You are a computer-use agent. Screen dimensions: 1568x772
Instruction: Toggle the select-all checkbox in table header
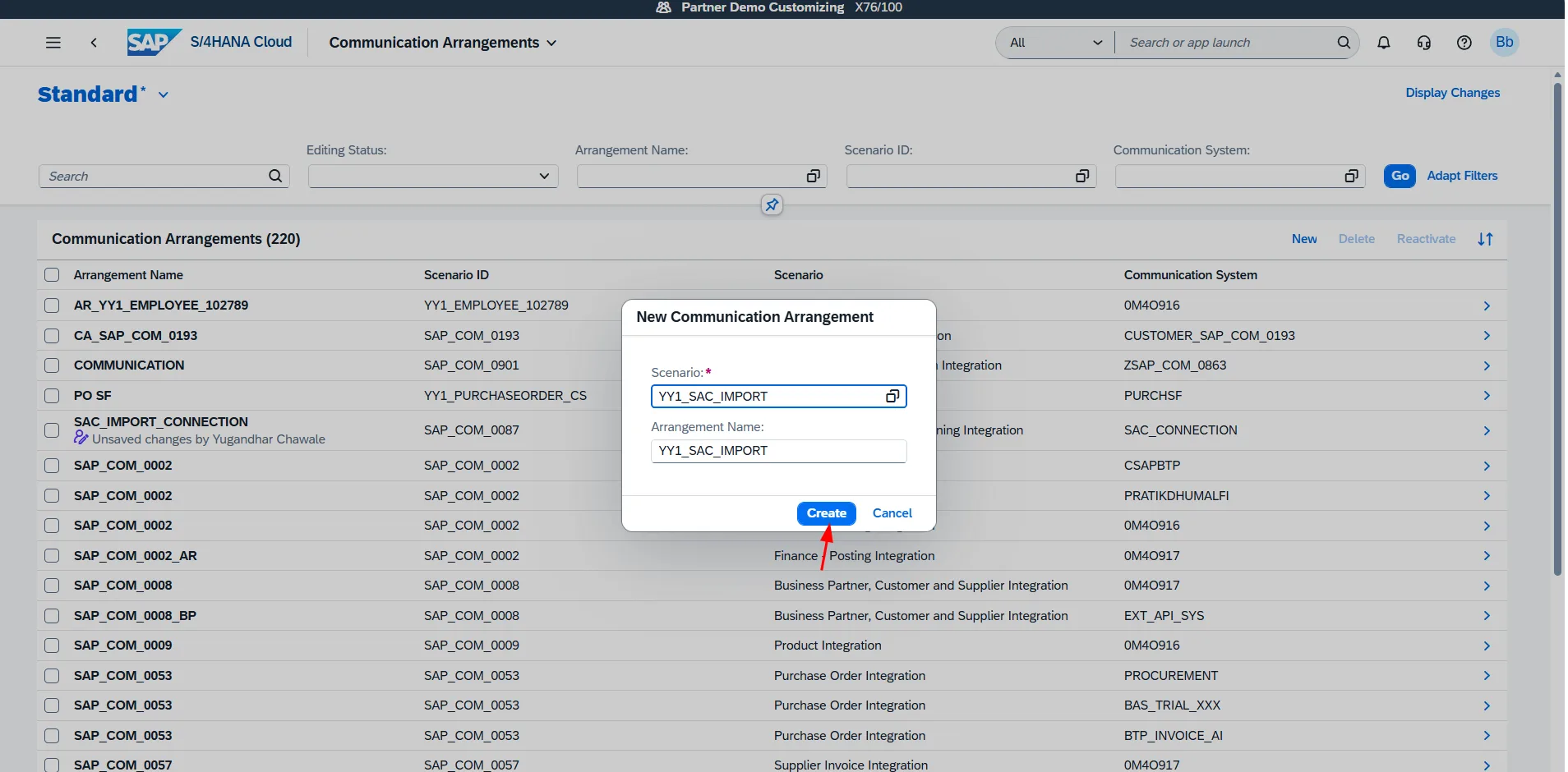pyautogui.click(x=52, y=275)
